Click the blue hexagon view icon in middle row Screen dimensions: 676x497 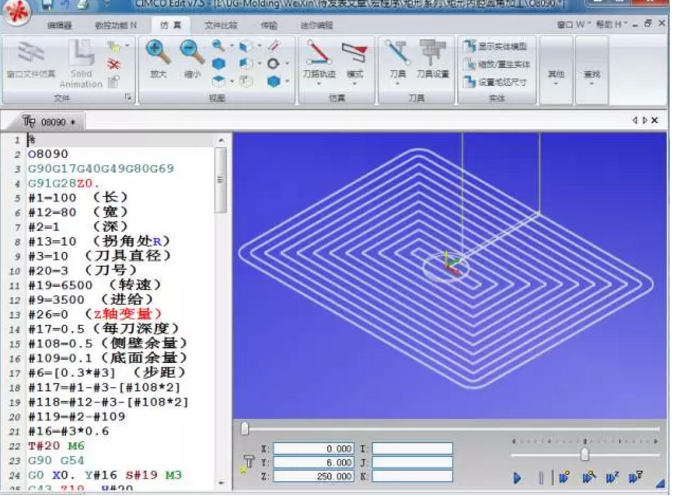click(219, 64)
